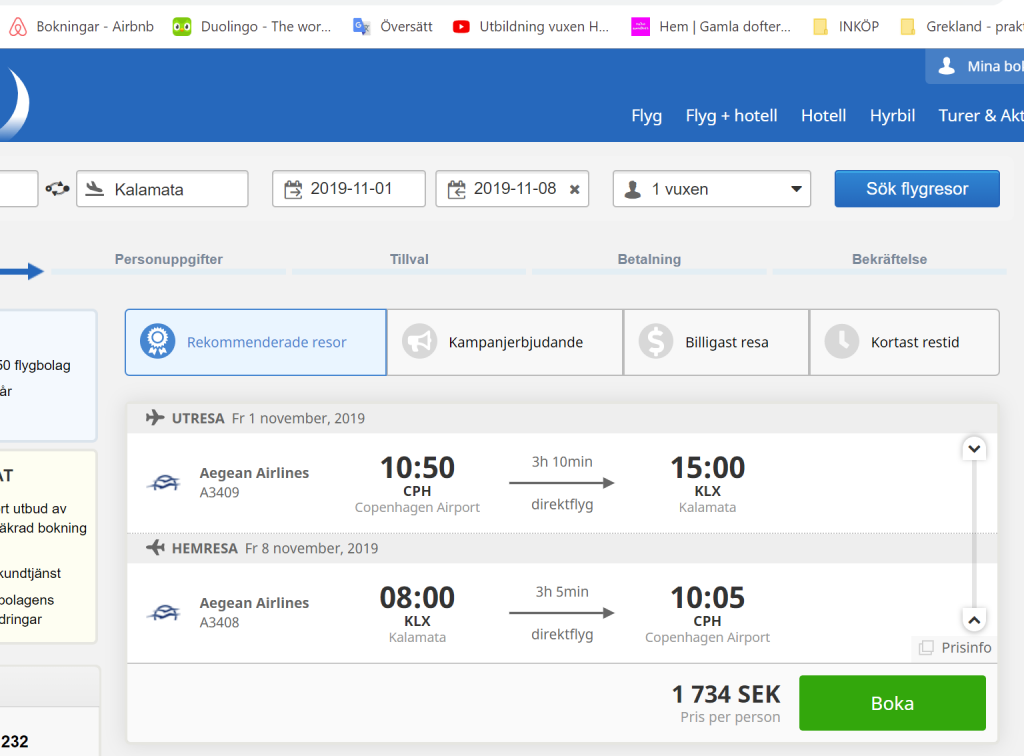The image size is (1024, 756).
Task: Click the INKÖP folder icon
Action: point(820,27)
